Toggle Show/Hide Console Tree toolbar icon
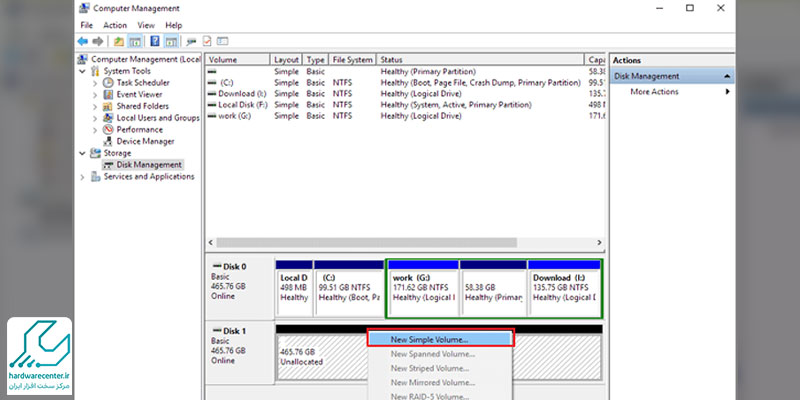 point(135,41)
